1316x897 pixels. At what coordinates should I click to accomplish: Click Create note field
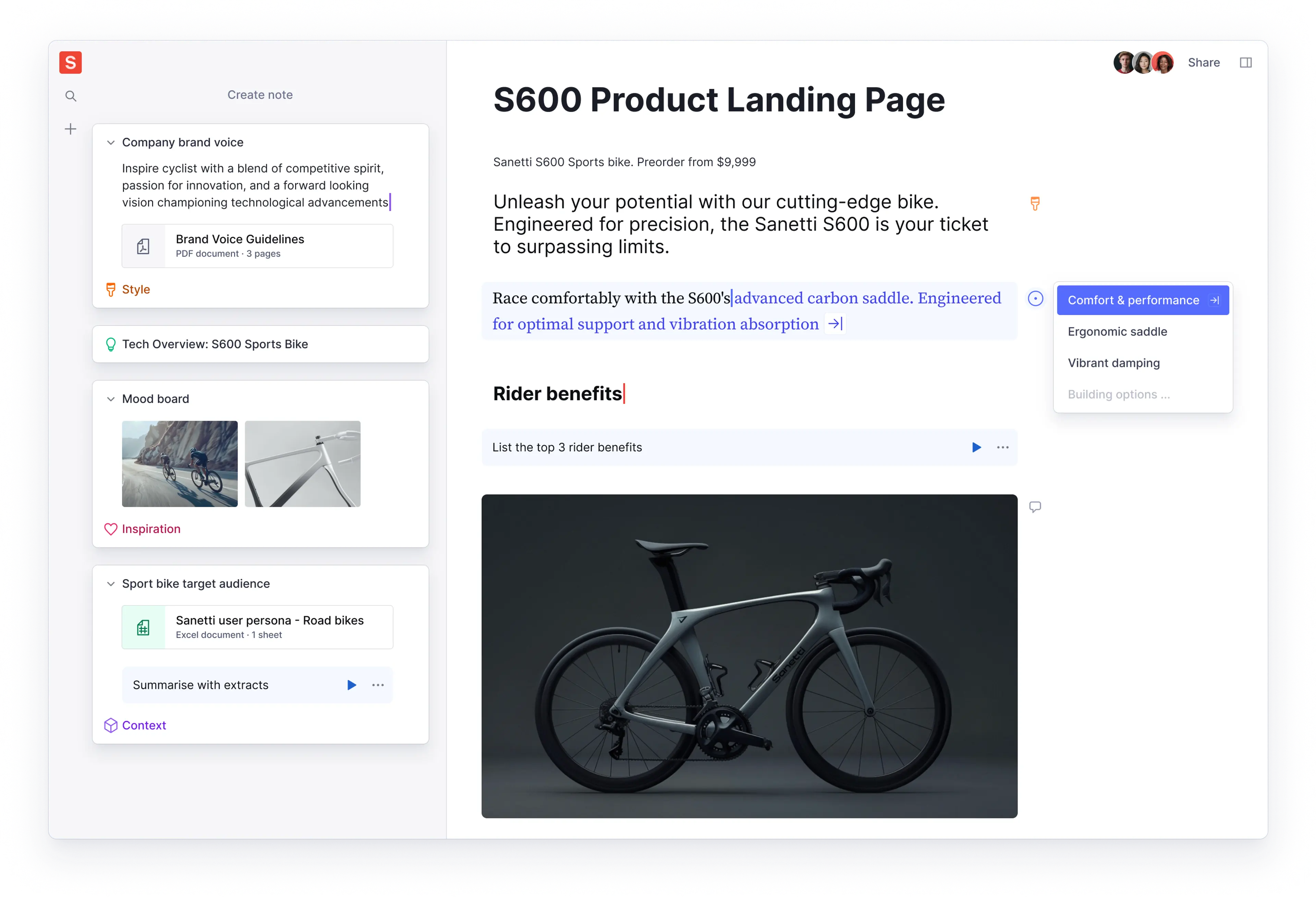point(260,95)
